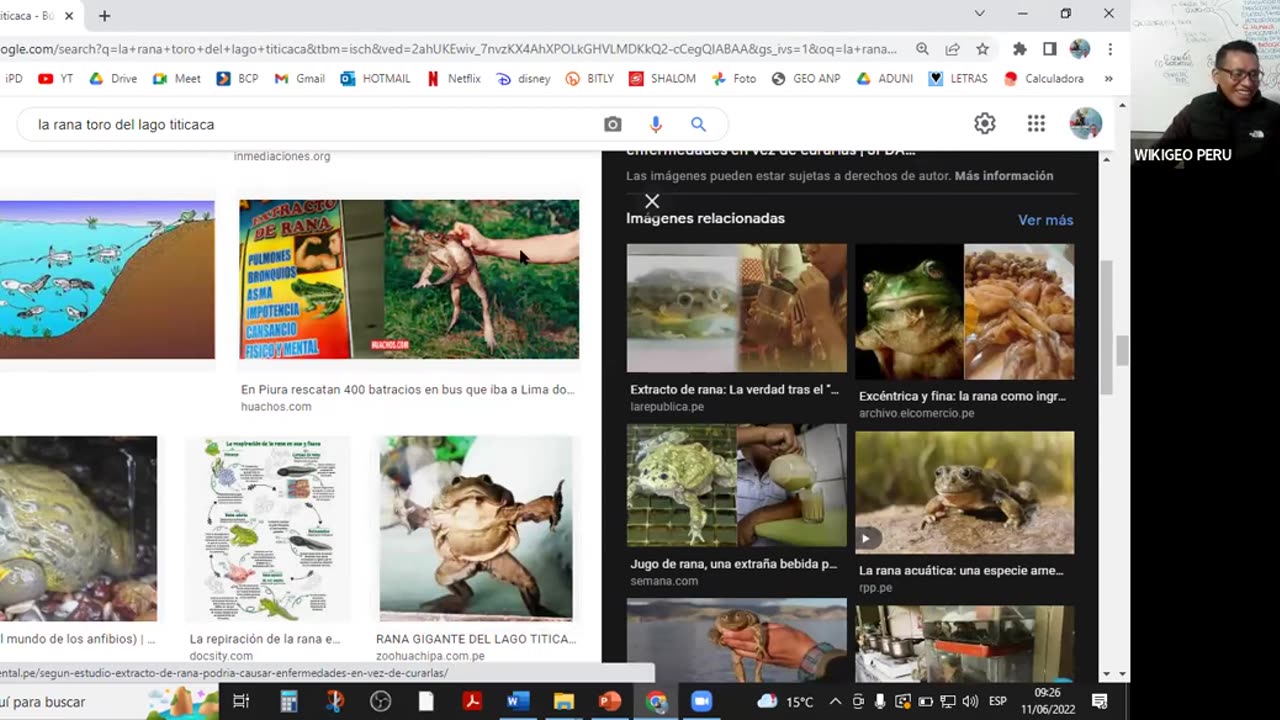
Task: Visit the zoohuachipa.com.pe source link
Action: (x=430, y=656)
